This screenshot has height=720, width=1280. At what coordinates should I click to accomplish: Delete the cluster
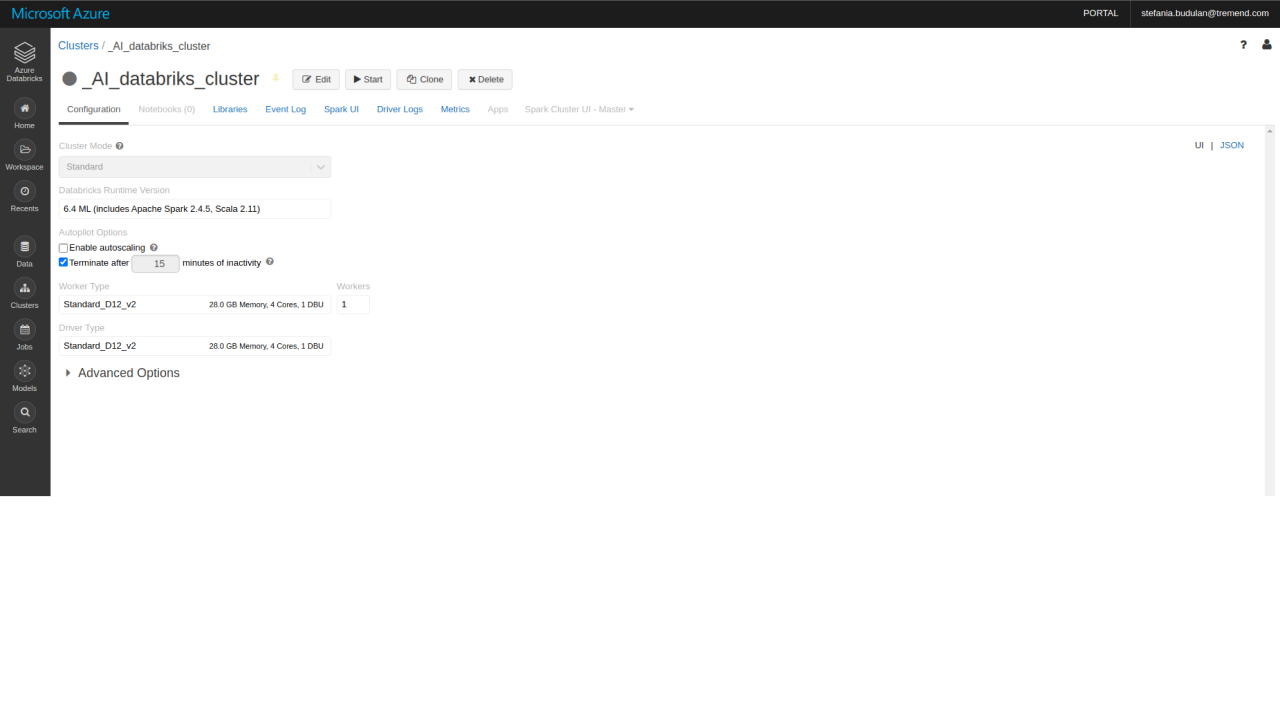pos(485,79)
